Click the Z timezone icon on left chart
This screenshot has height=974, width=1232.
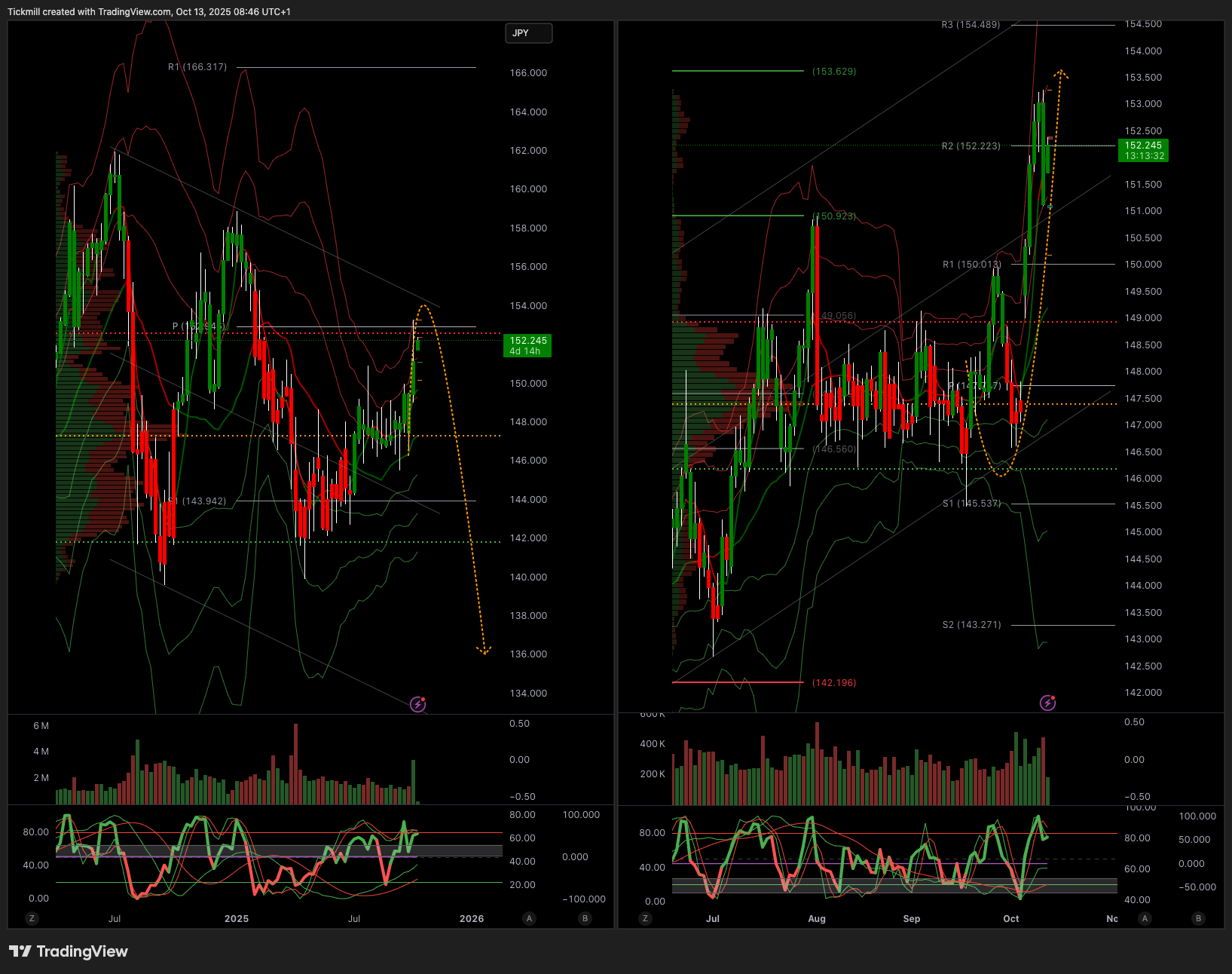pyautogui.click(x=32, y=918)
